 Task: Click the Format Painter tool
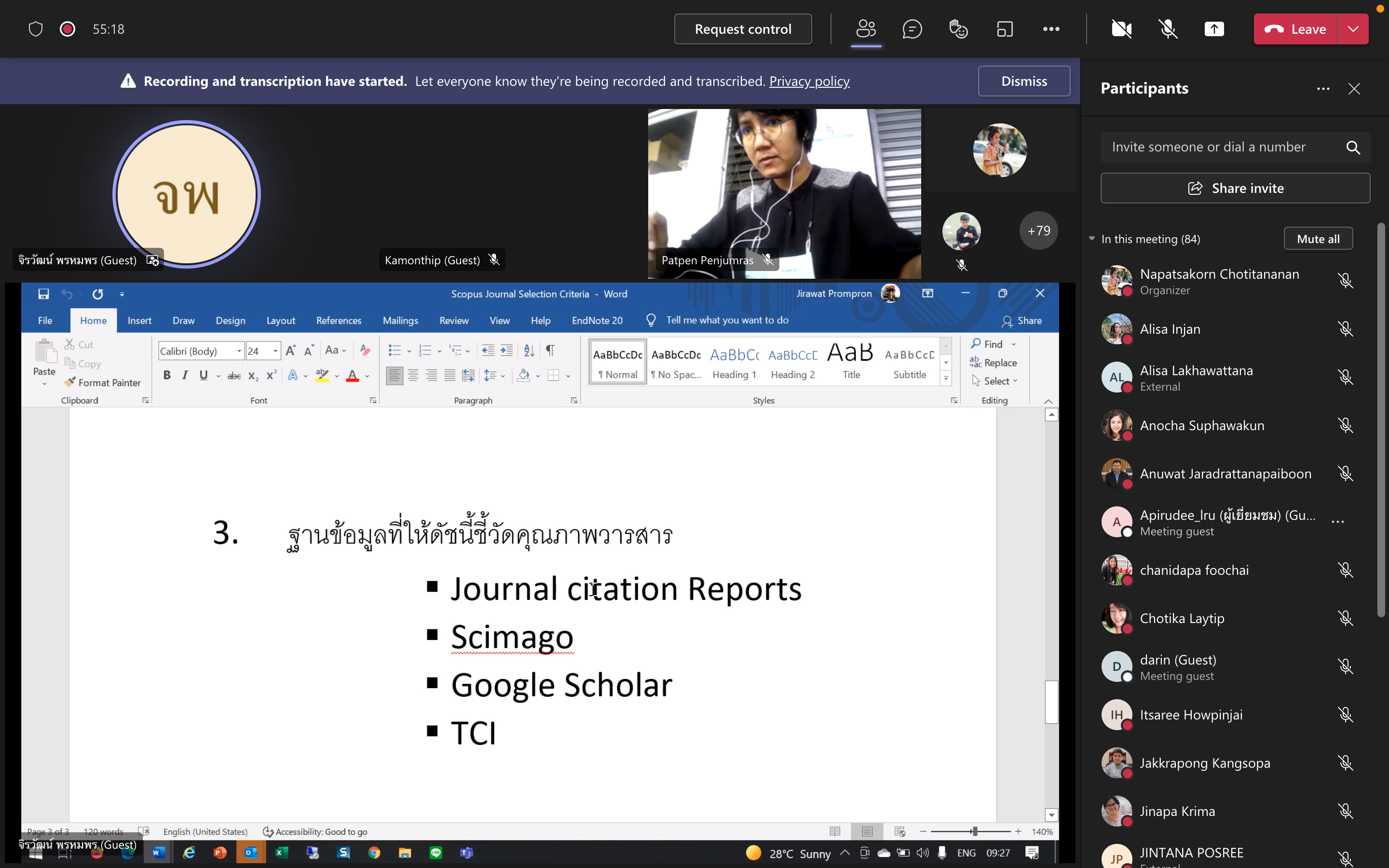click(x=103, y=382)
